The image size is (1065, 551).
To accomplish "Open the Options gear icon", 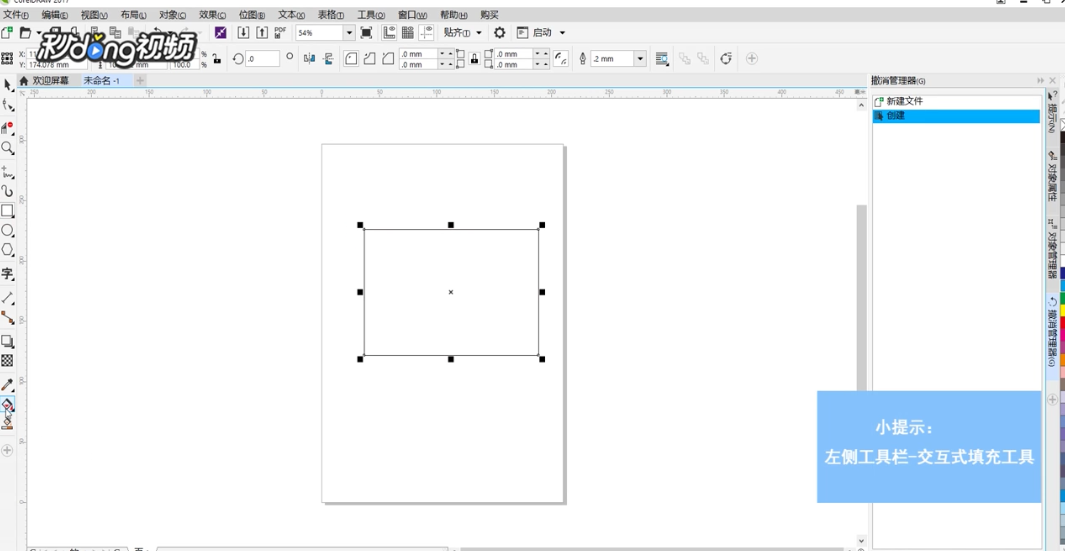I will click(499, 33).
